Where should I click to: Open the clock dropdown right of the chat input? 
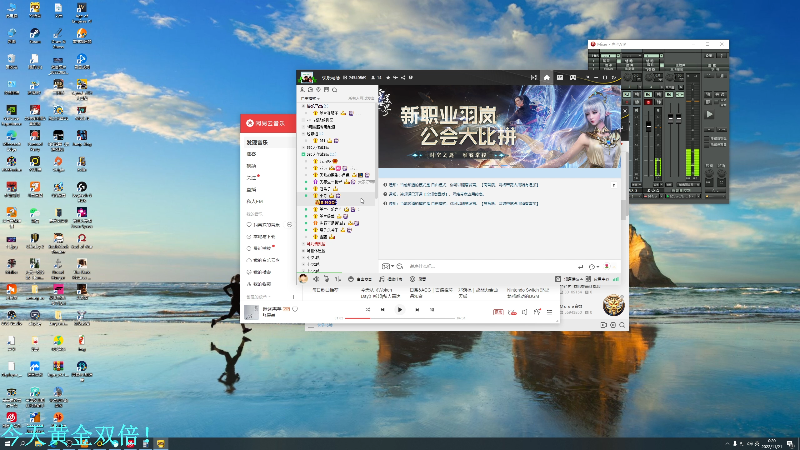pyautogui.click(x=593, y=266)
